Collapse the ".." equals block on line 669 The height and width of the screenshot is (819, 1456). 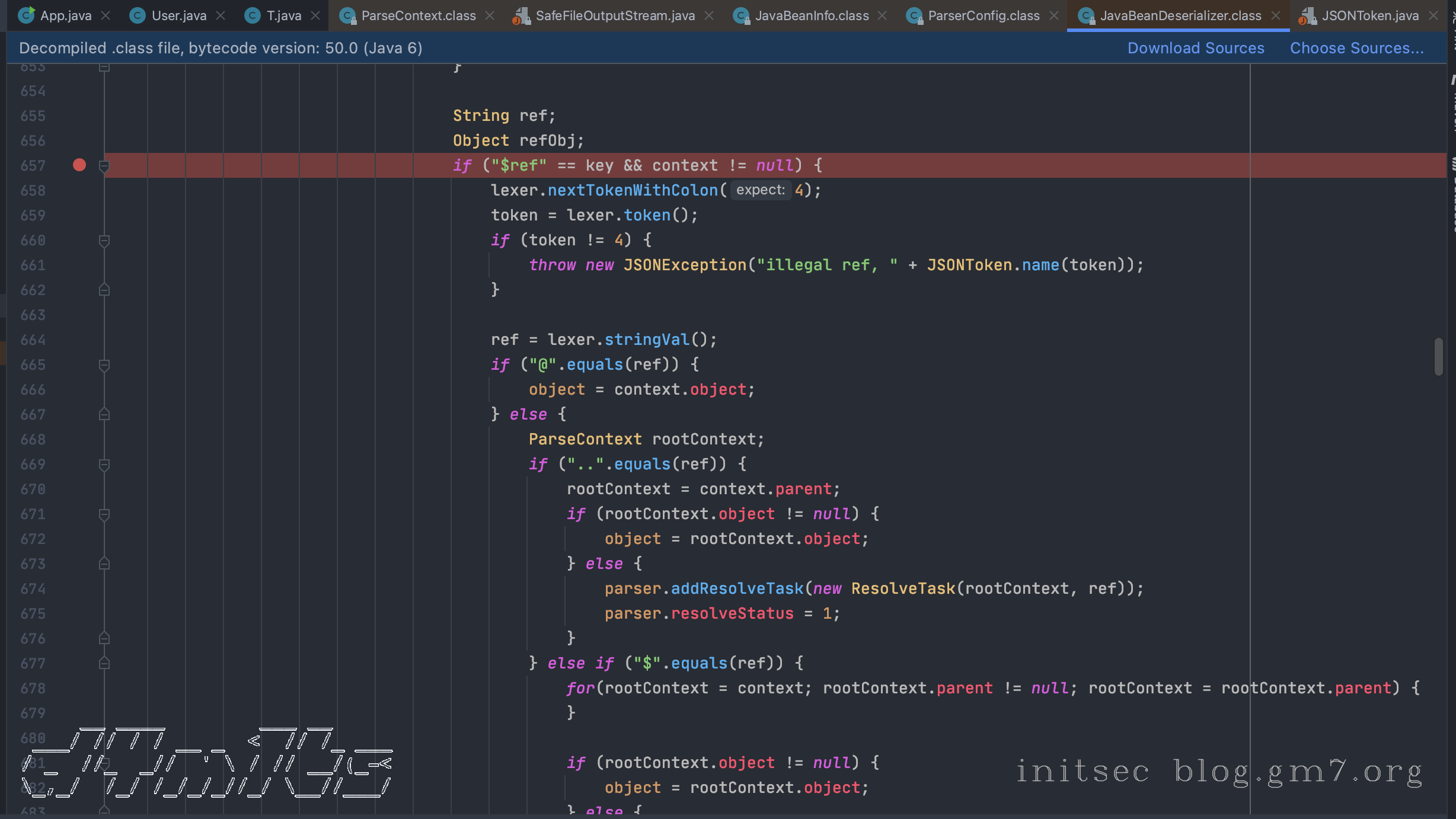point(104,464)
